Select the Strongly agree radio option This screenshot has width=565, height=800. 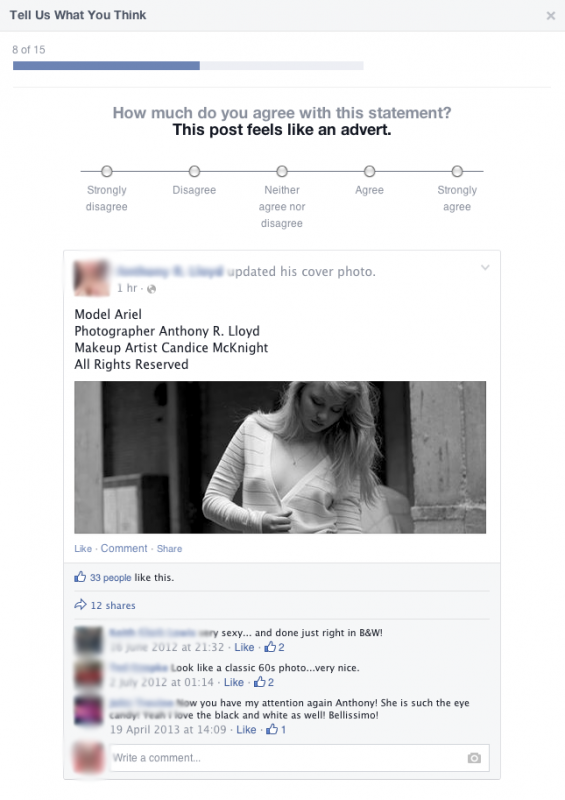[457, 171]
